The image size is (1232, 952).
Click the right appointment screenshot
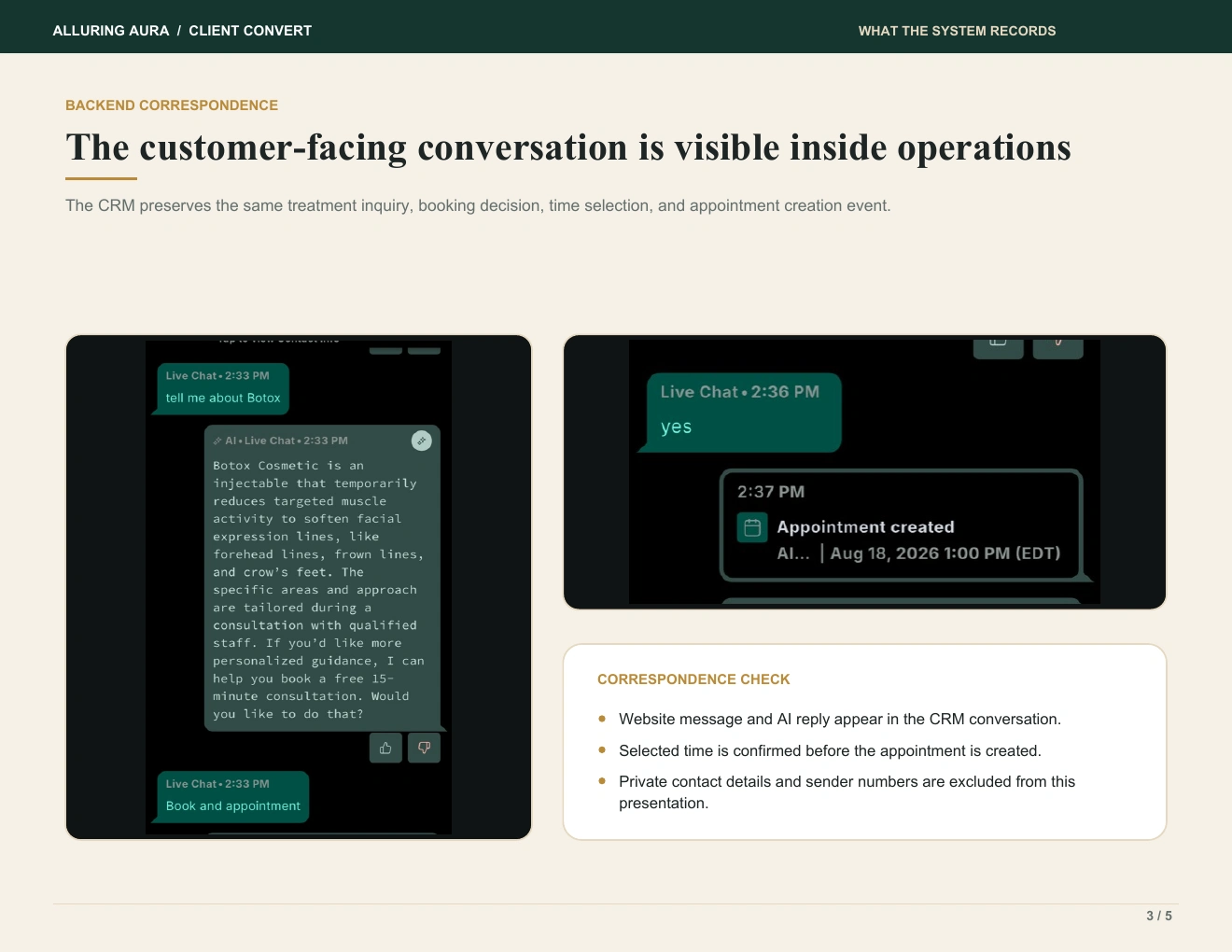point(865,472)
